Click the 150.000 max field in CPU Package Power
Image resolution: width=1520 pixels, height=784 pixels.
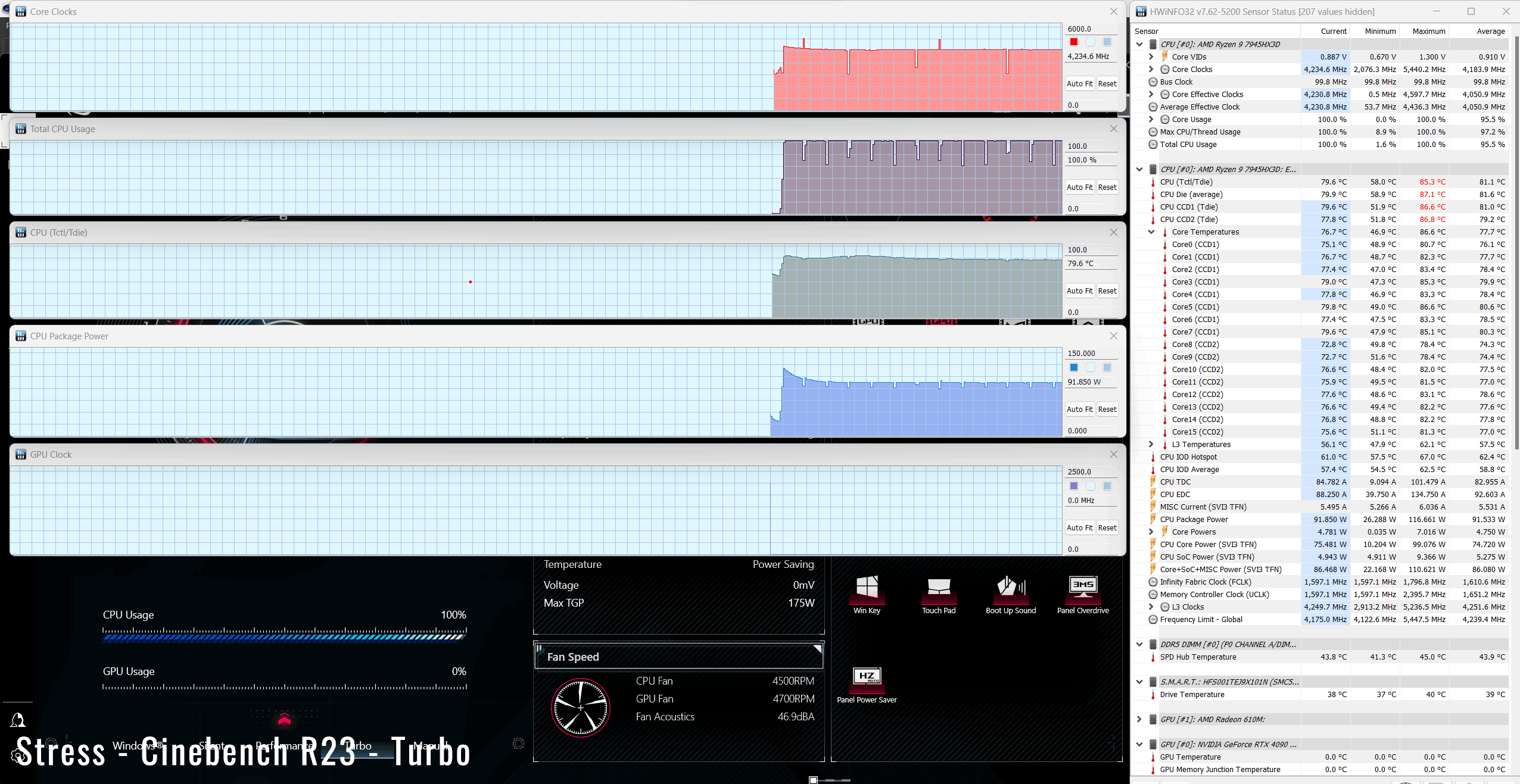coord(1092,353)
